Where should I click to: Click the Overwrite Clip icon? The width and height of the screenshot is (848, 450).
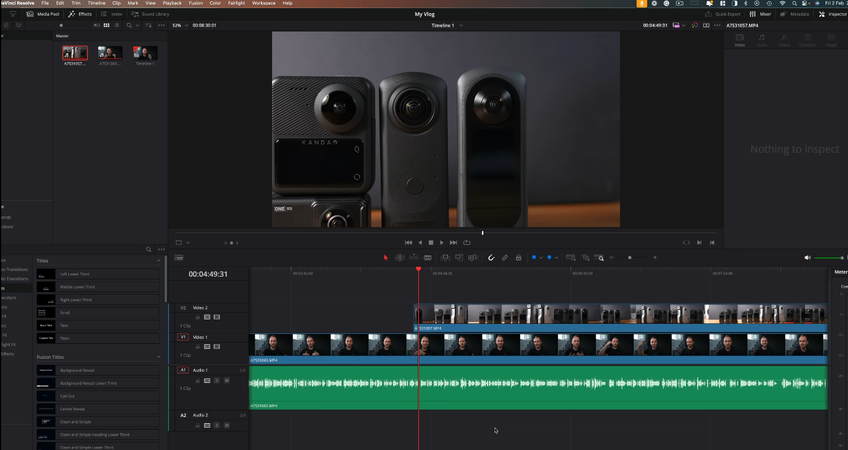(459, 258)
